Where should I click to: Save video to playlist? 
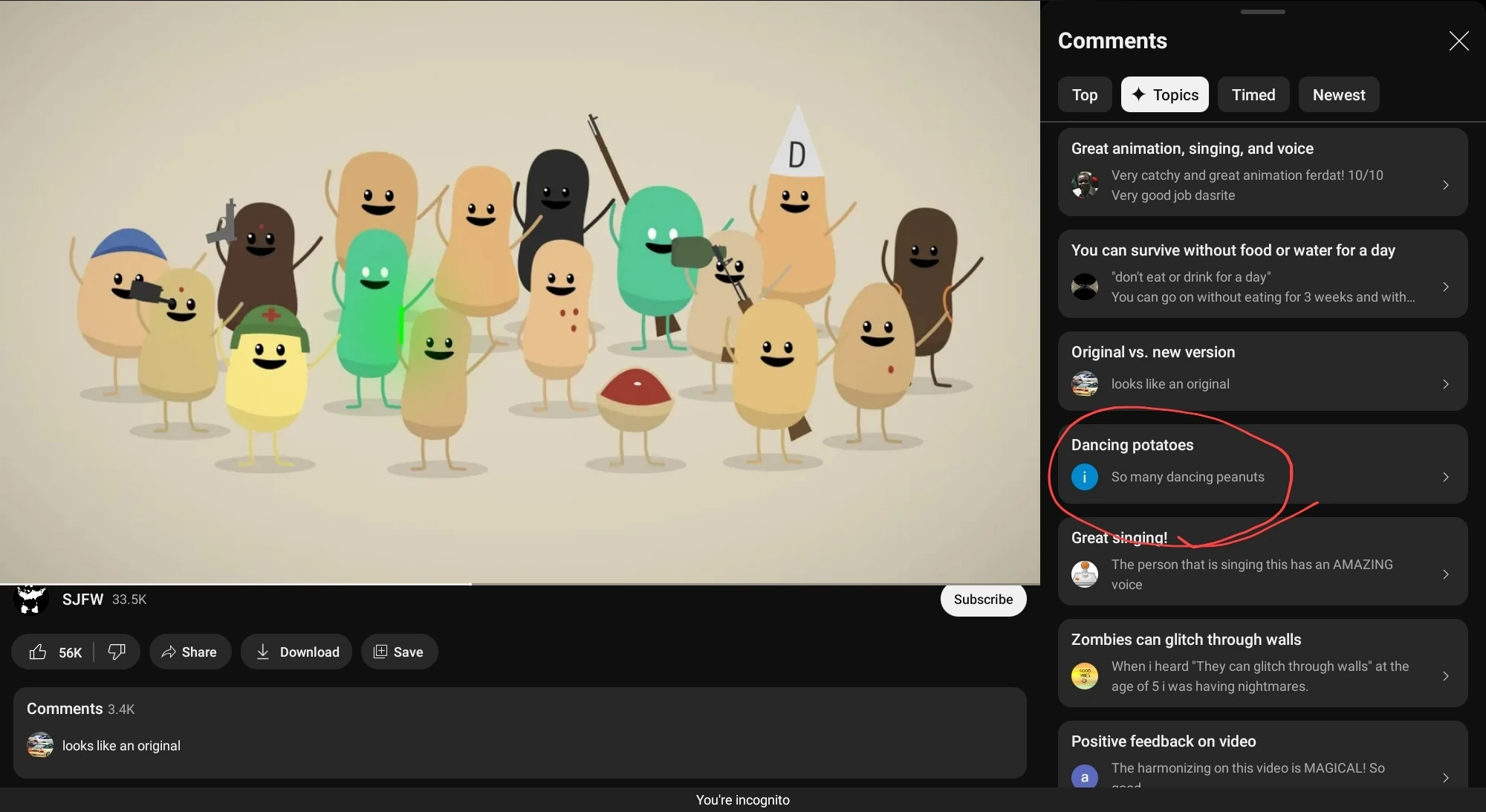point(399,652)
